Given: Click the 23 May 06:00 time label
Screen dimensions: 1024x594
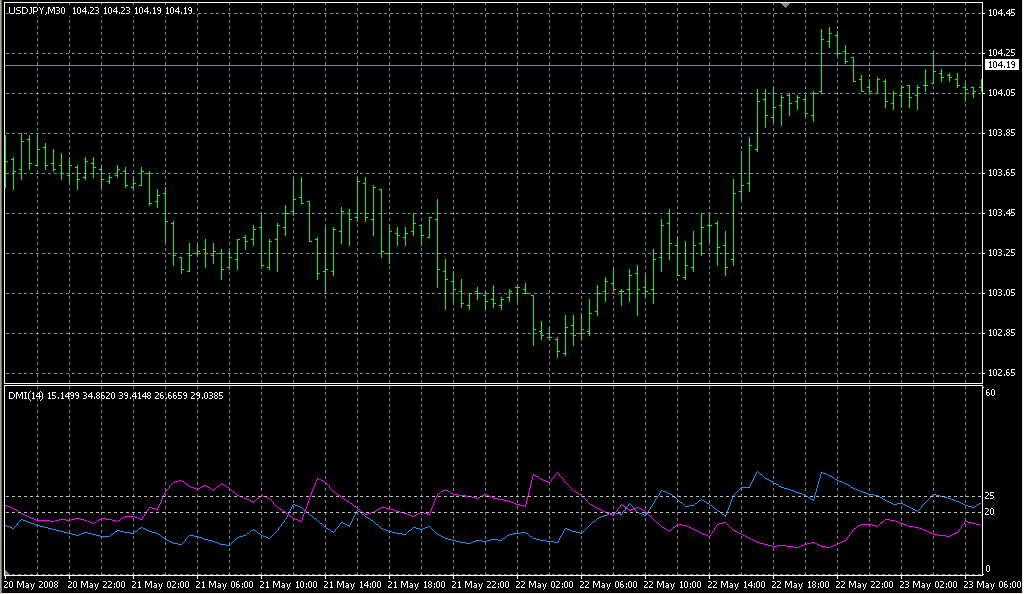Looking at the screenshot, I should pyautogui.click(x=993, y=584).
